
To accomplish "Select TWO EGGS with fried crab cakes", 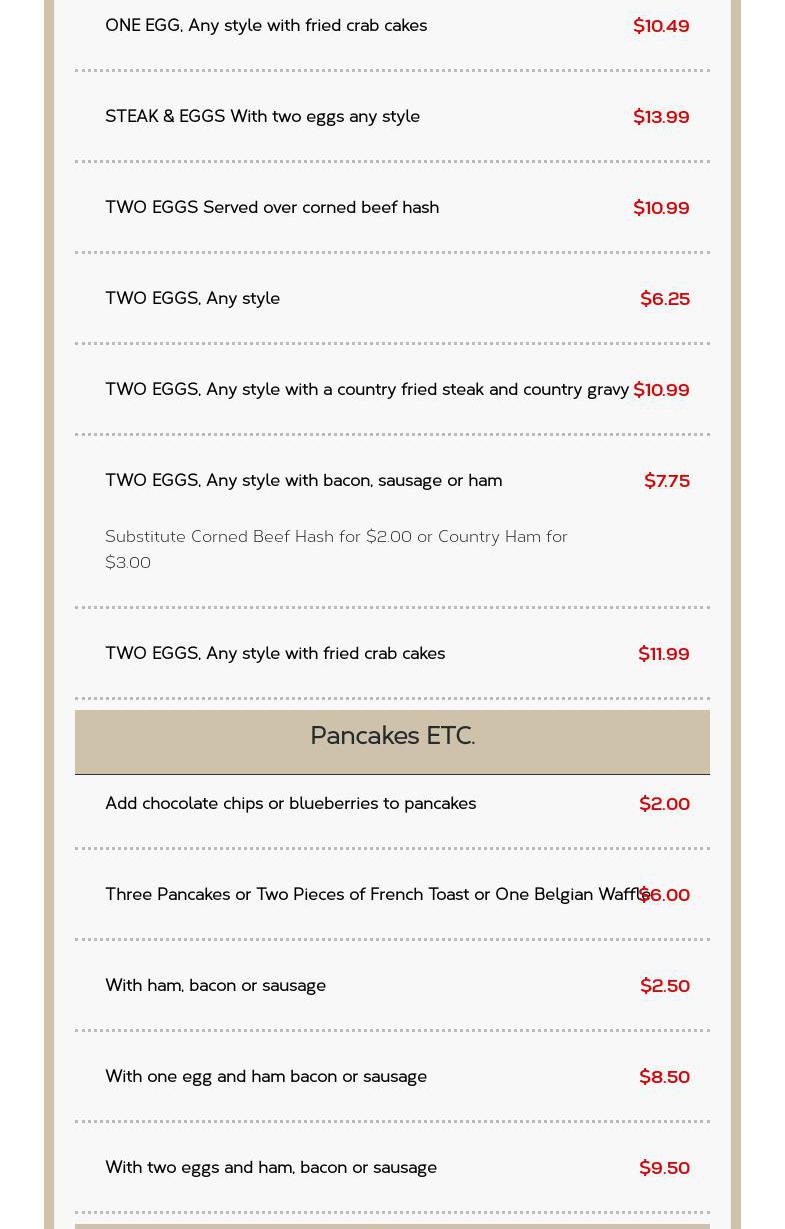I will pyautogui.click(x=275, y=654).
